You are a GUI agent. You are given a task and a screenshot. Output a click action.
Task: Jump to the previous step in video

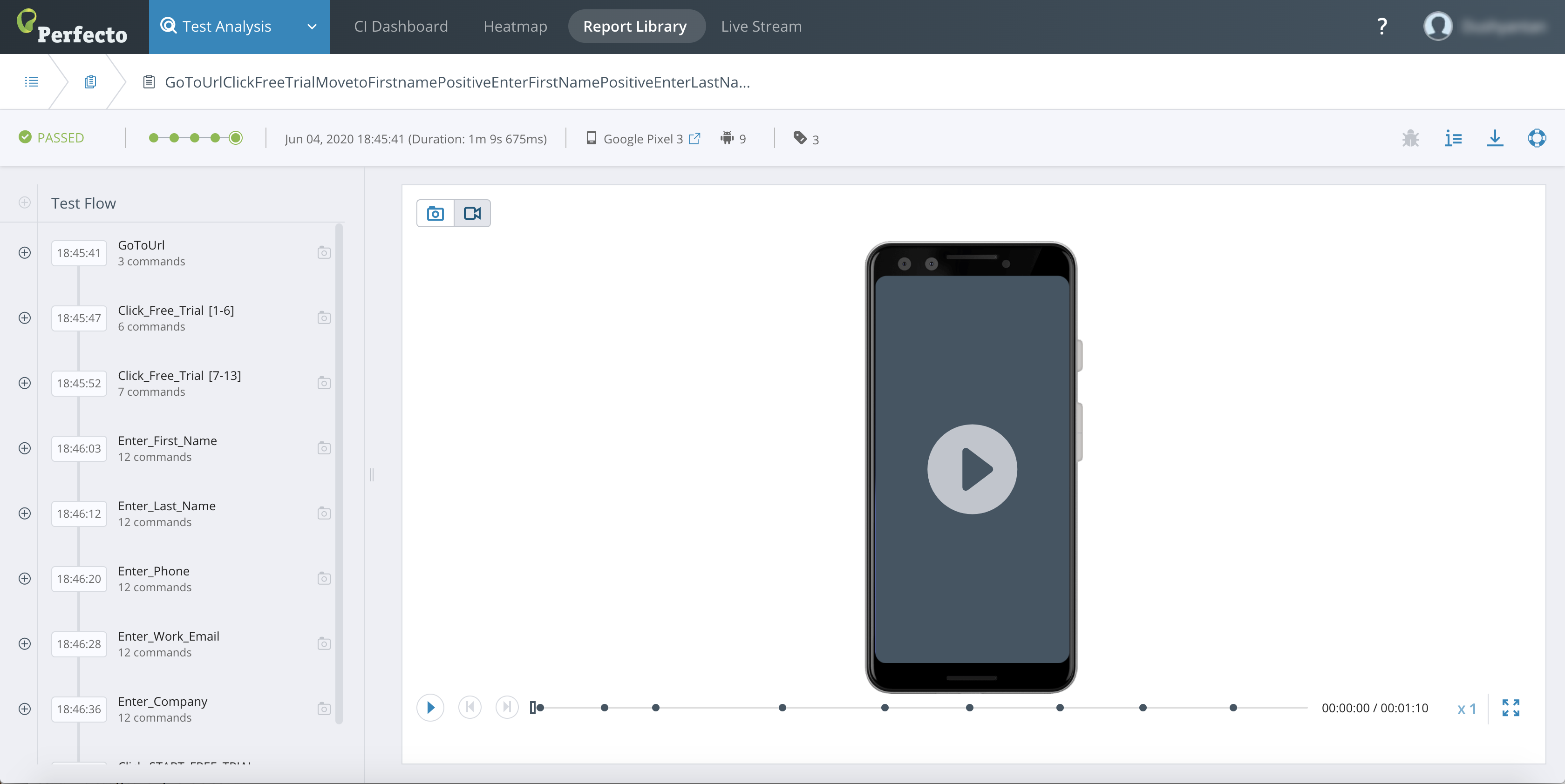coord(469,707)
